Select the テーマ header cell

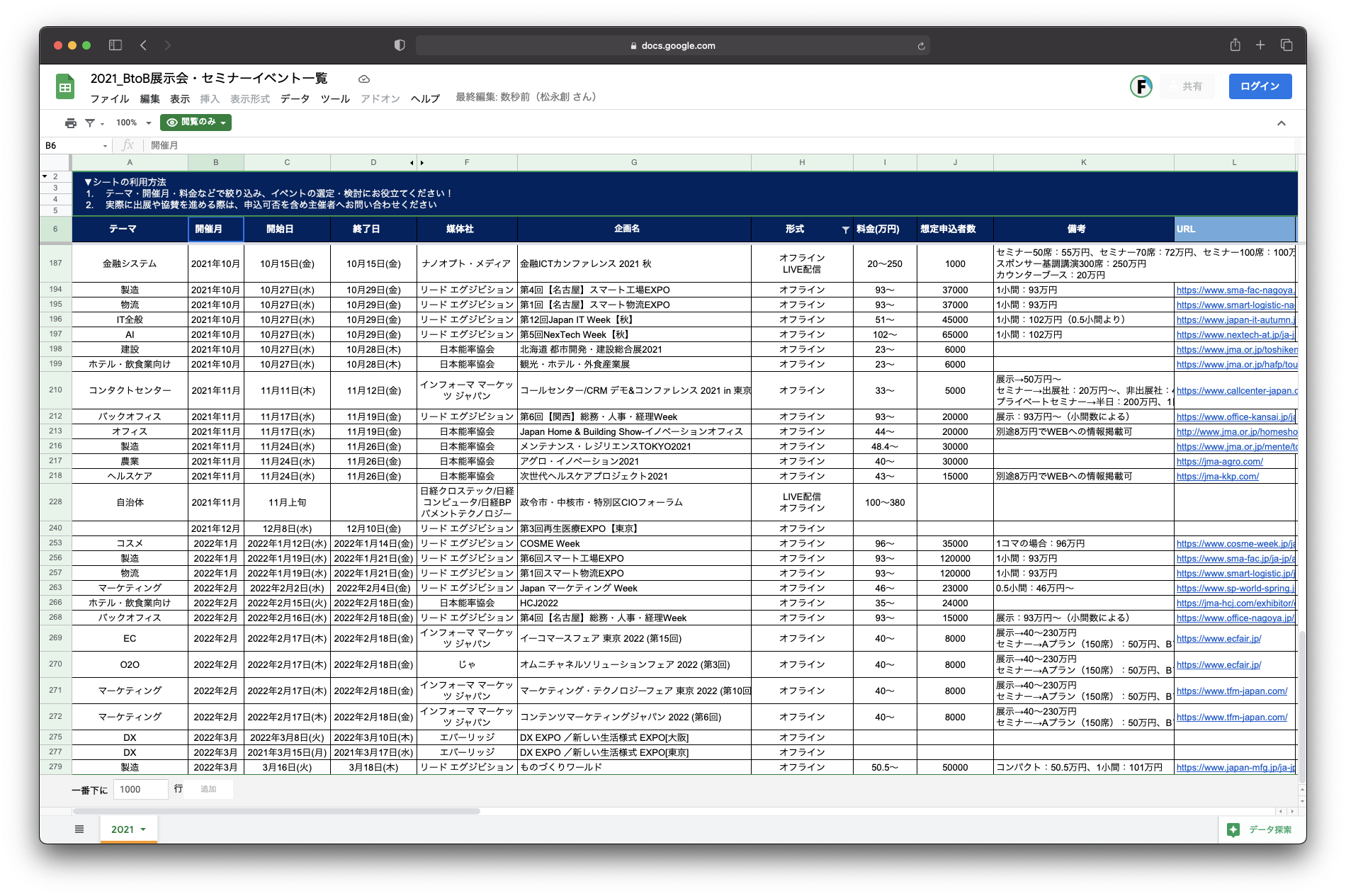coord(130,229)
